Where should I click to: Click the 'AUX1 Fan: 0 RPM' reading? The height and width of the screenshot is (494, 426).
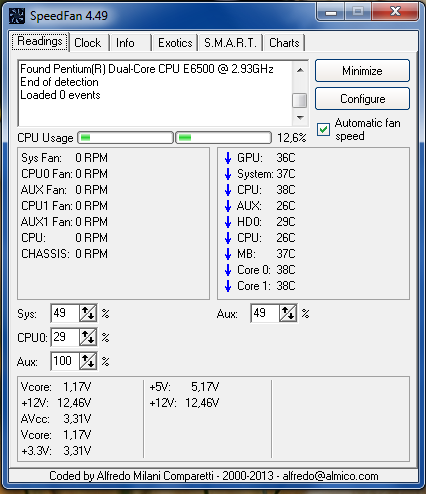pos(64,222)
